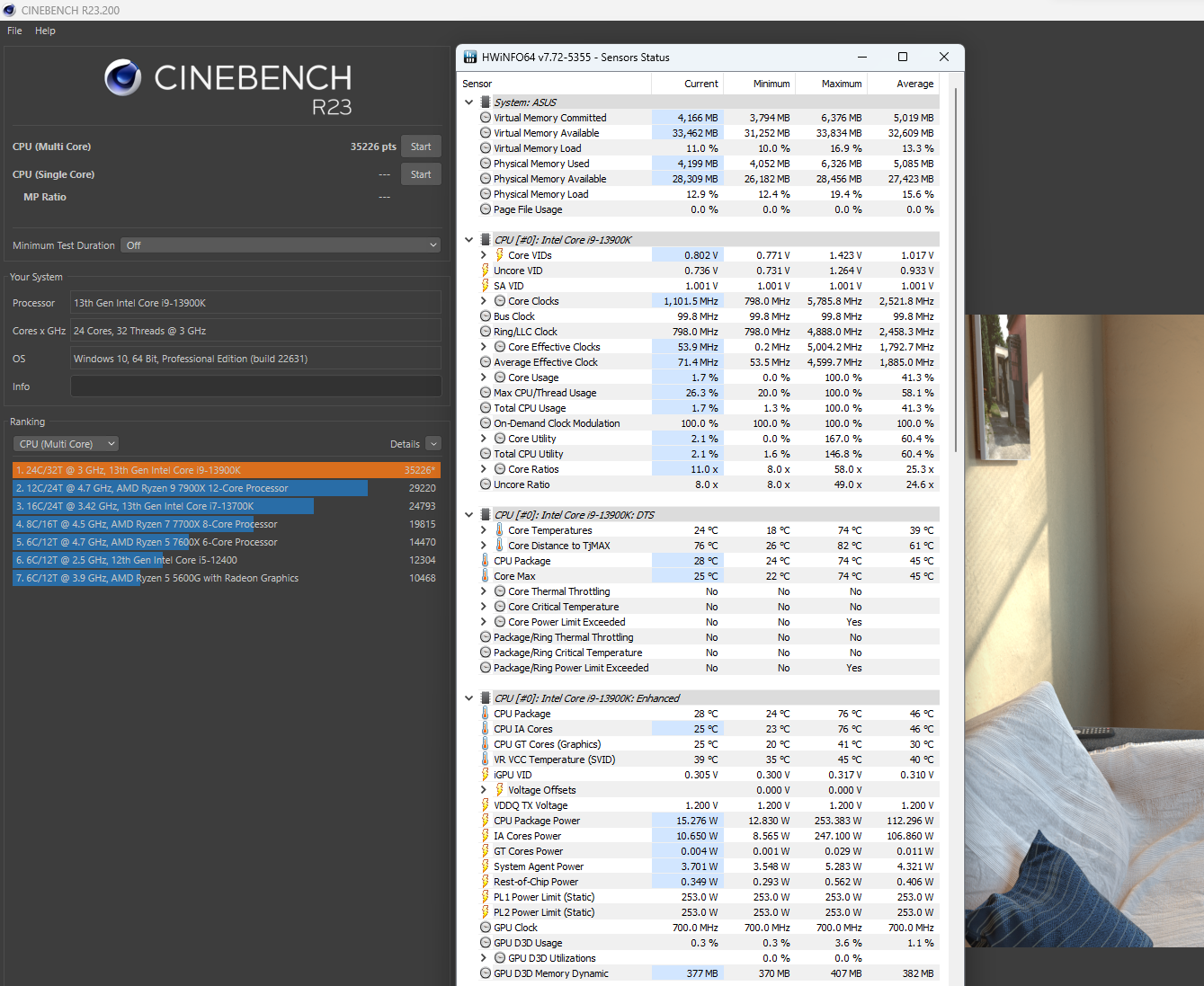This screenshot has width=1204, height=986.
Task: Click the icon beside Total CPU Utility
Action: click(486, 454)
